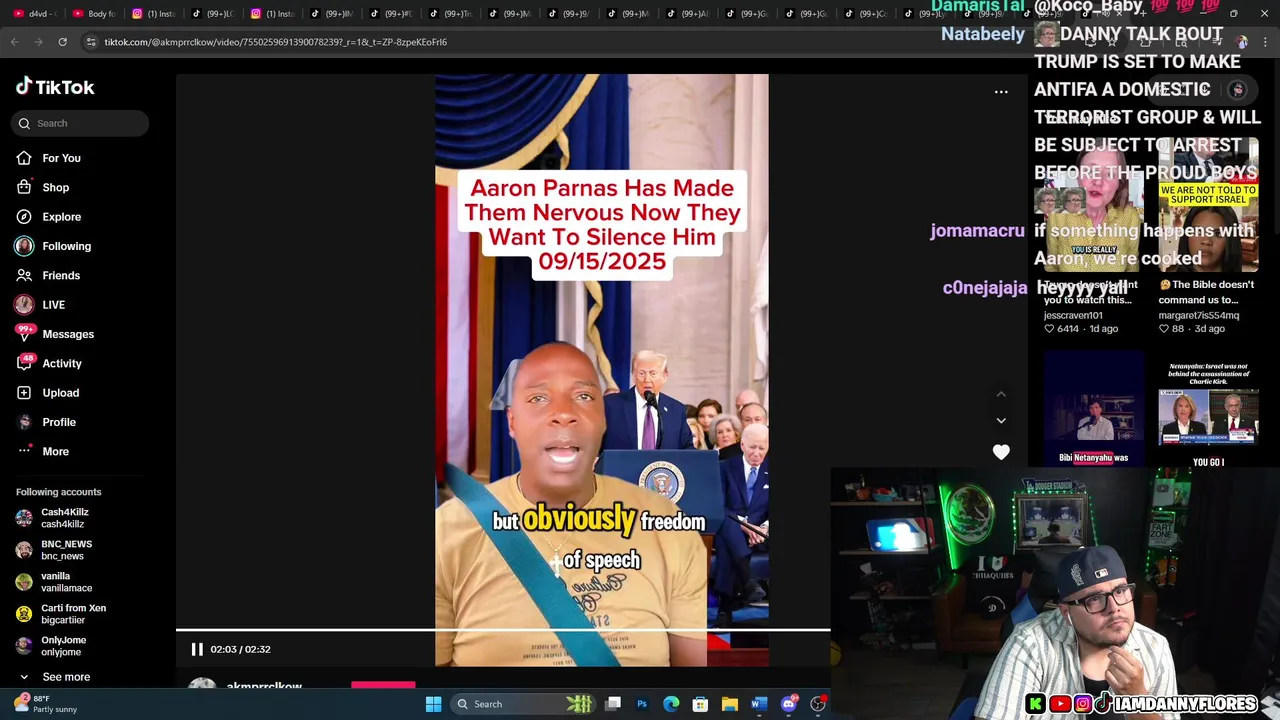Open the Bibi Netanyahu video thumbnail

click(x=1093, y=408)
